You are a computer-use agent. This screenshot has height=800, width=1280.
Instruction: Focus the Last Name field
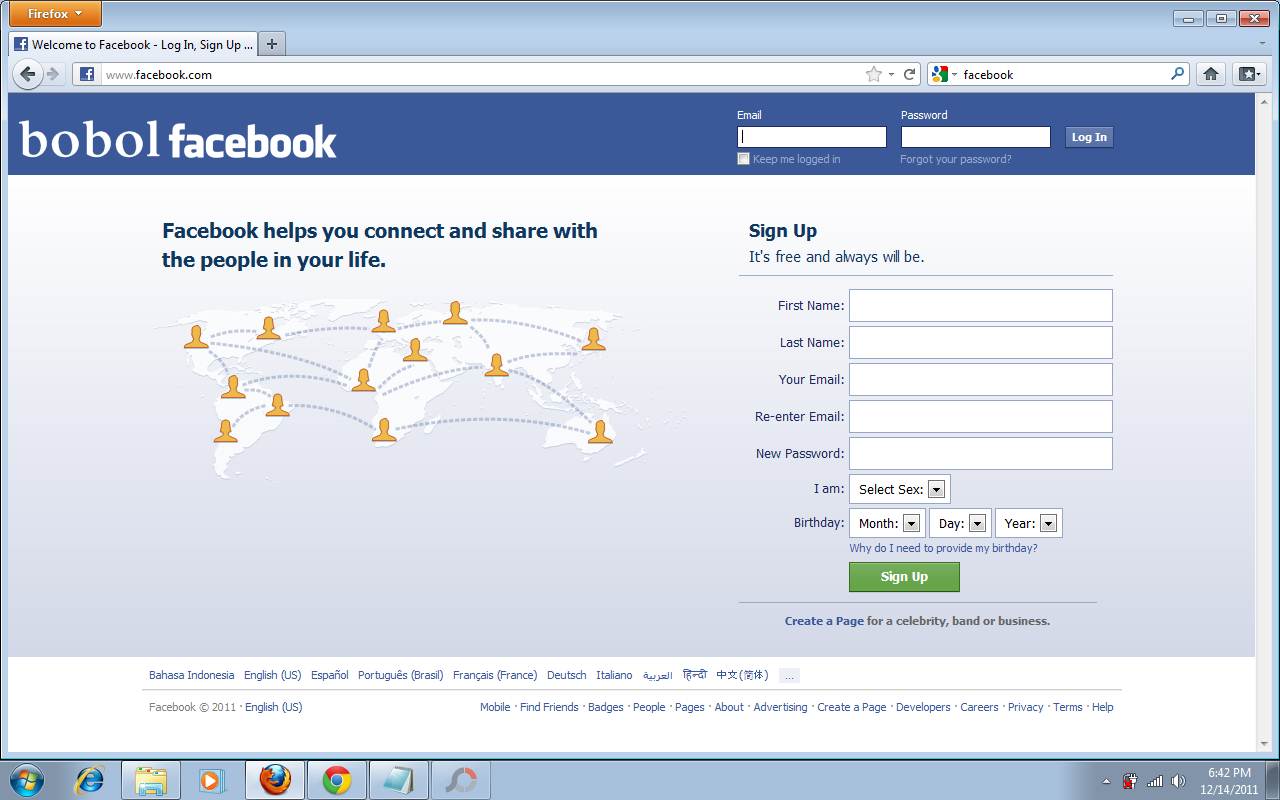pyautogui.click(x=981, y=342)
